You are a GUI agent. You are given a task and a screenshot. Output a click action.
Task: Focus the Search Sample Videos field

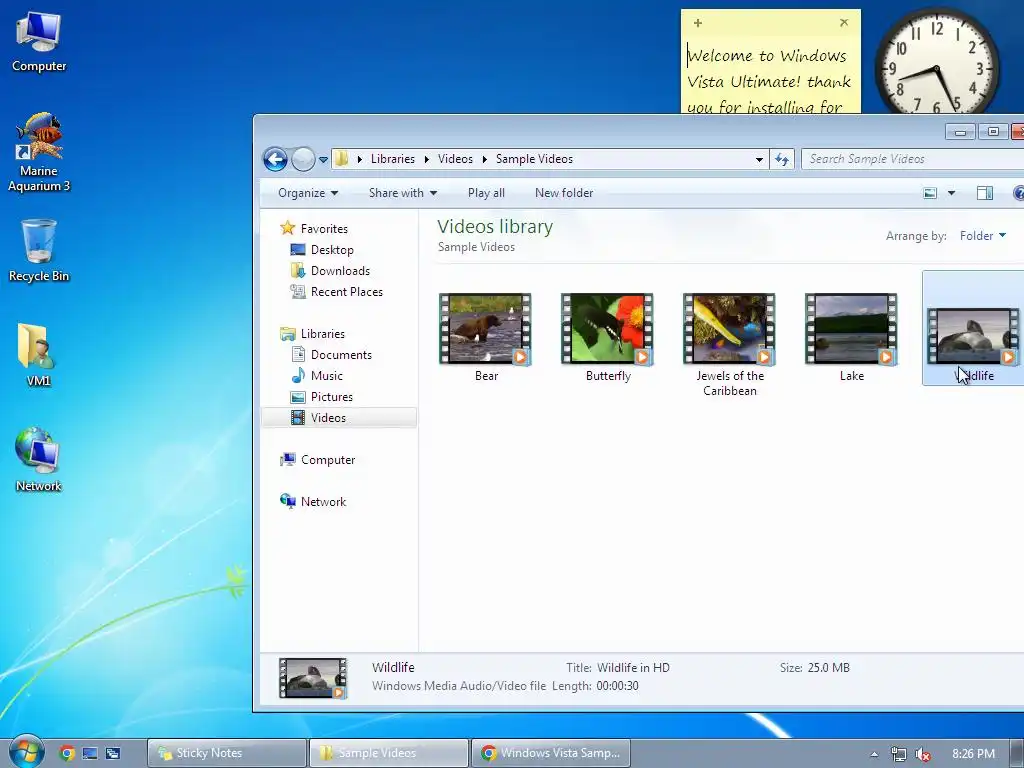(912, 159)
